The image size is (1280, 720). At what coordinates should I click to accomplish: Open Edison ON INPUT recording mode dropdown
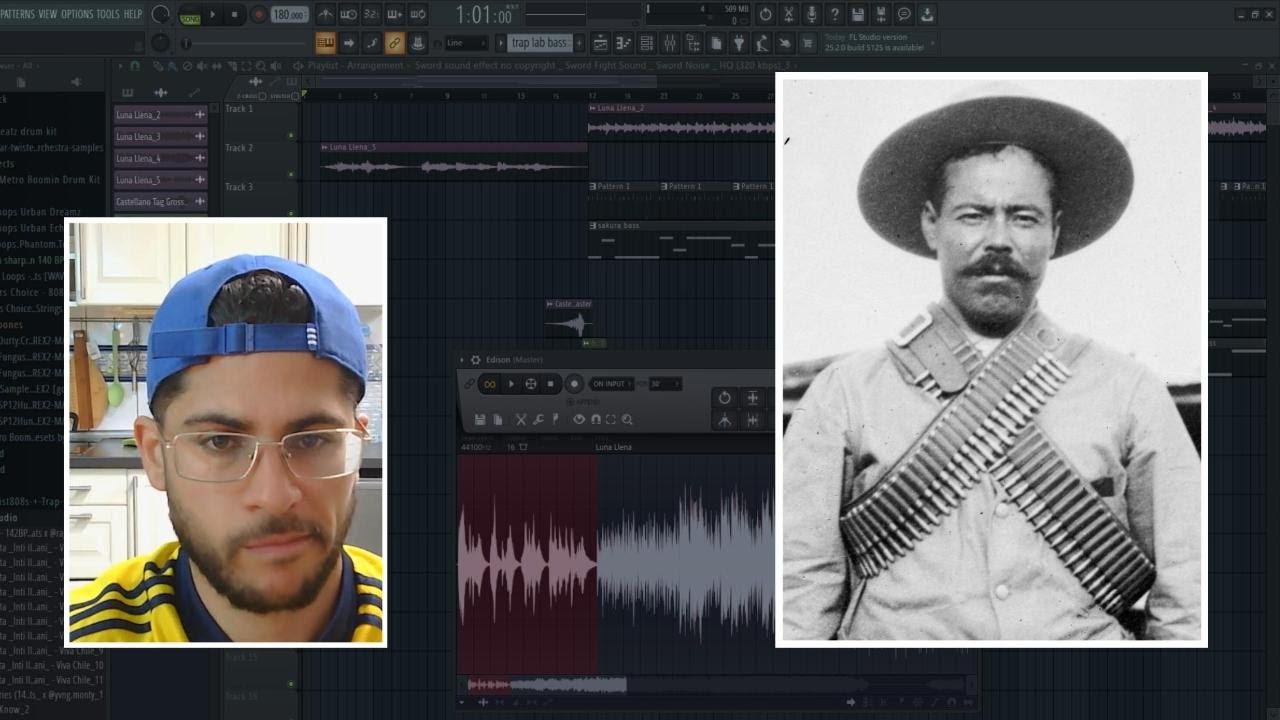[612, 384]
